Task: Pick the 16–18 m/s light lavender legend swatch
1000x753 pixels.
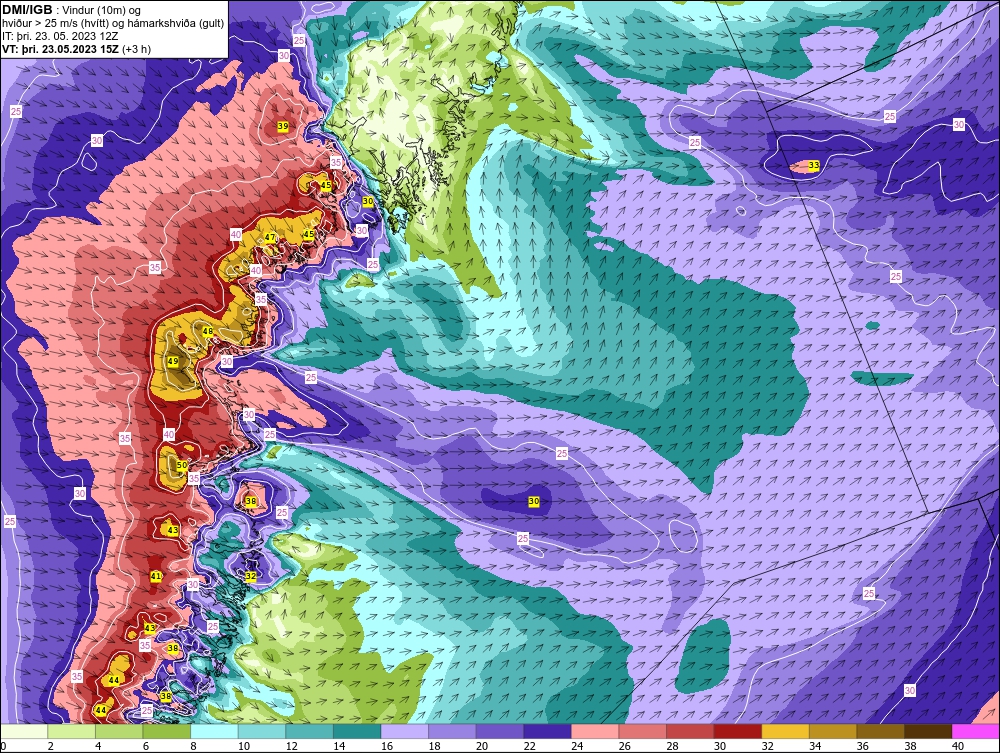Action: click(x=404, y=731)
